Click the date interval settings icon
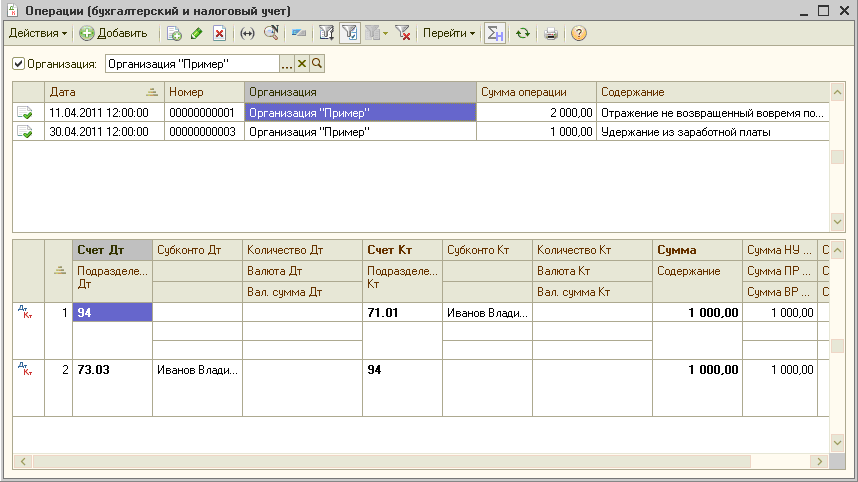The height and width of the screenshot is (482, 858). [x=248, y=33]
